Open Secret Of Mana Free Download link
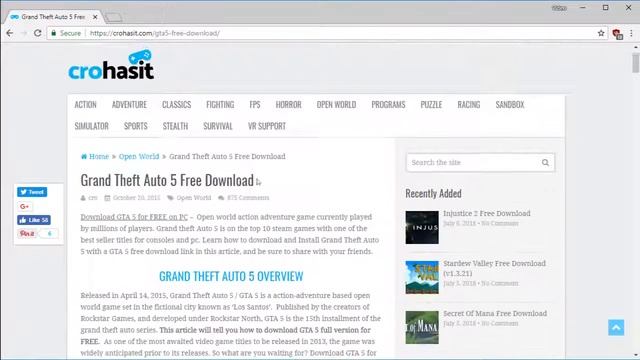The height and width of the screenshot is (360, 640). point(495,313)
